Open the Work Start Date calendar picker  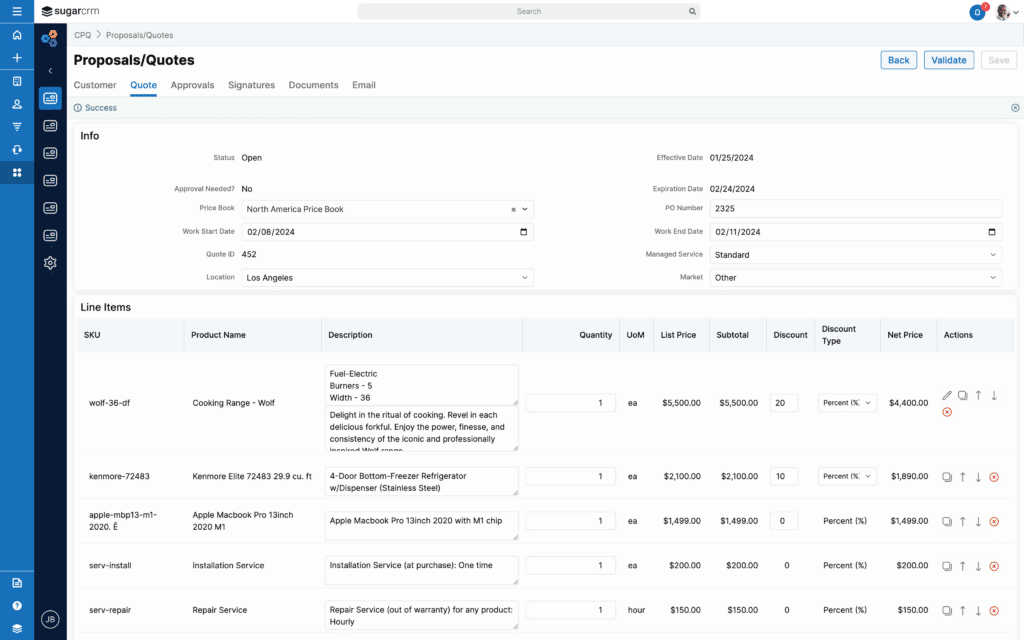click(x=523, y=232)
